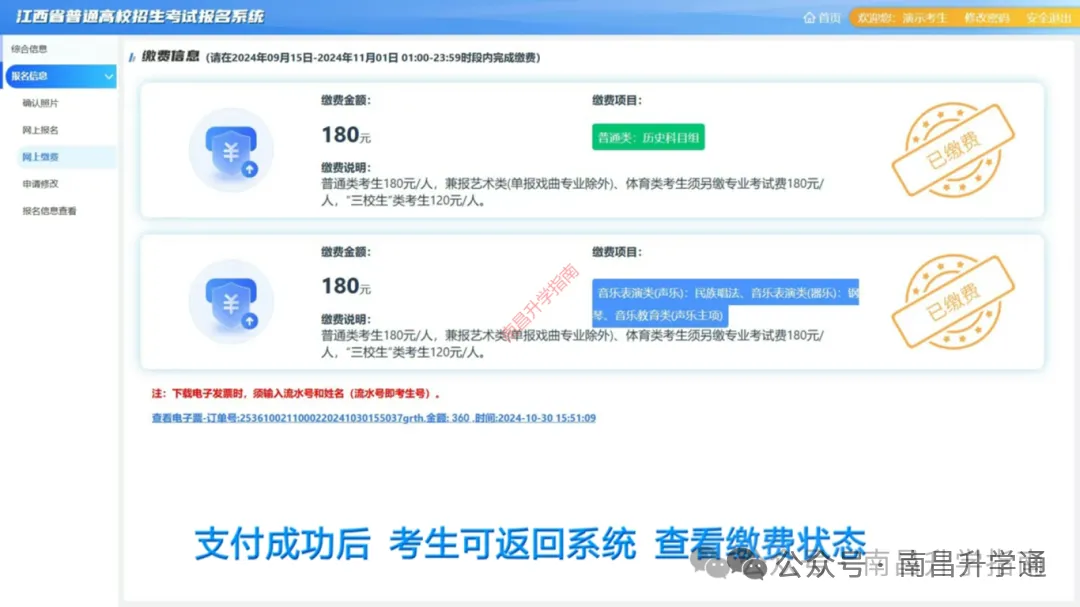Click 修改密码 in the header
The height and width of the screenshot is (607, 1080).
986,18
